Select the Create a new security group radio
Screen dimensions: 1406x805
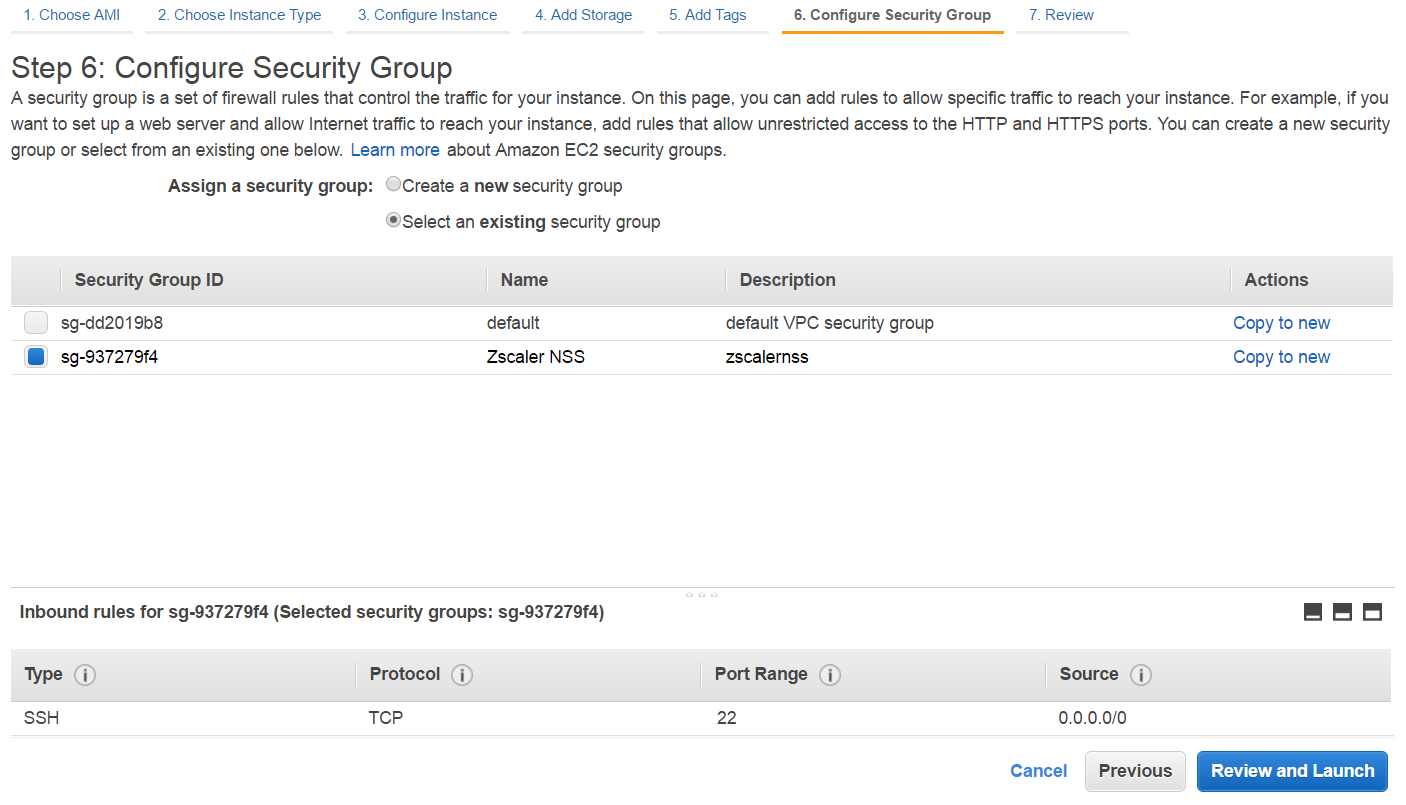pyautogui.click(x=393, y=183)
